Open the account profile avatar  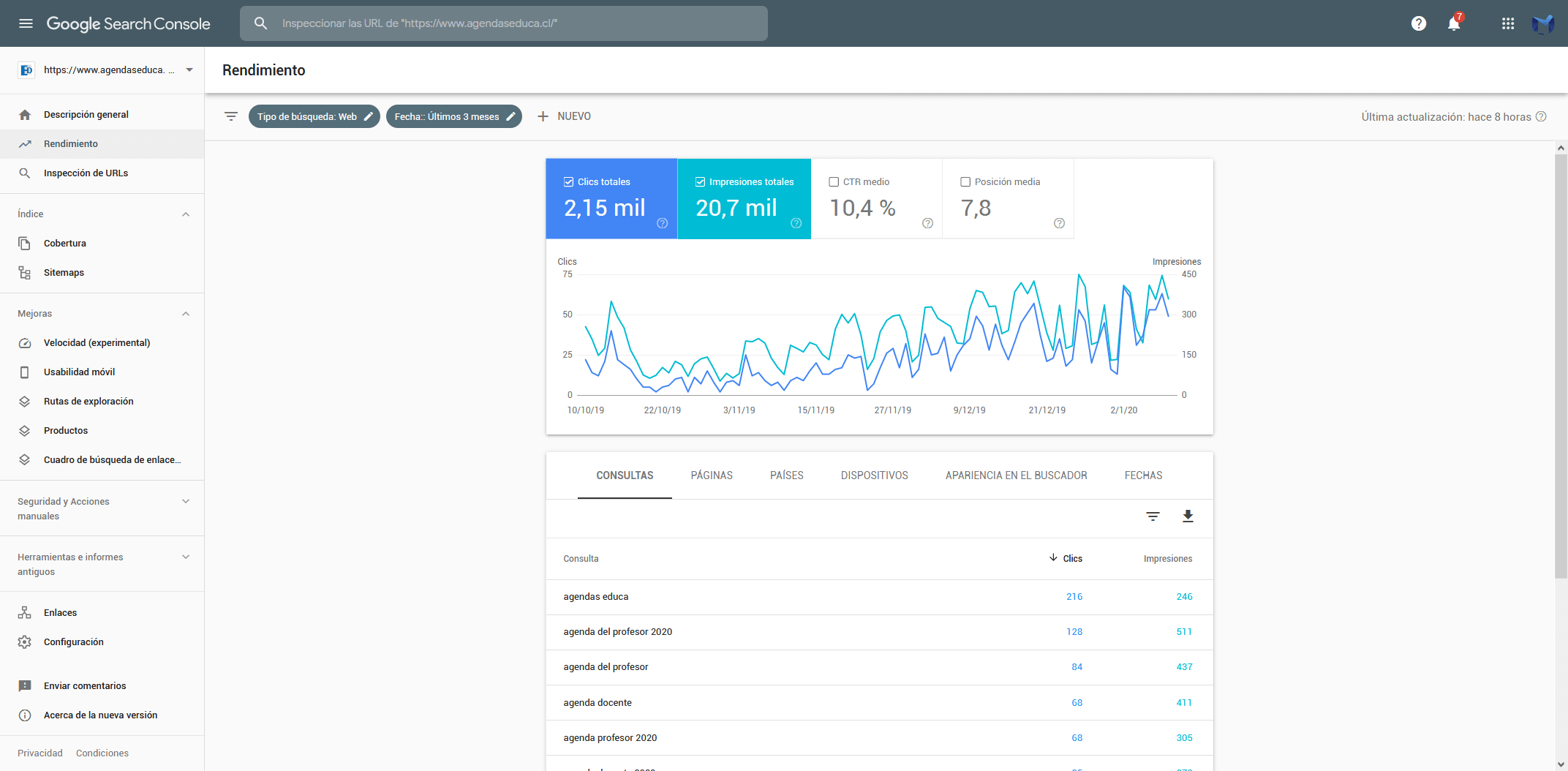[x=1543, y=23]
